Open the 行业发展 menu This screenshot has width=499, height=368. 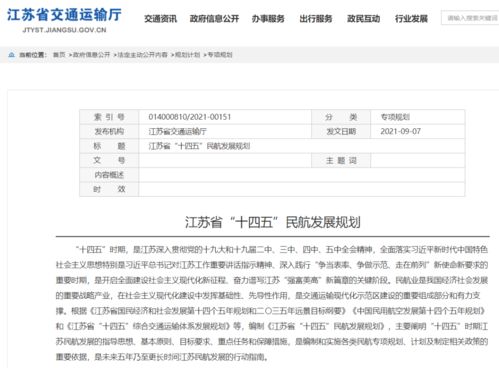click(411, 19)
